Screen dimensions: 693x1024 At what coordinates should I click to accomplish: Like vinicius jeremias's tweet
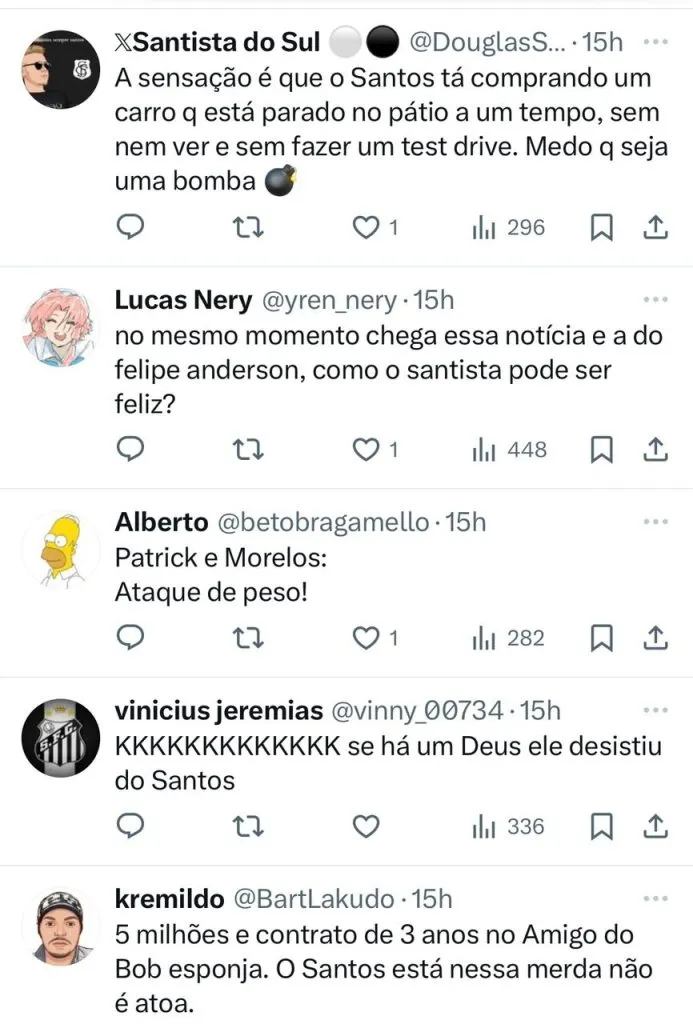(x=367, y=826)
